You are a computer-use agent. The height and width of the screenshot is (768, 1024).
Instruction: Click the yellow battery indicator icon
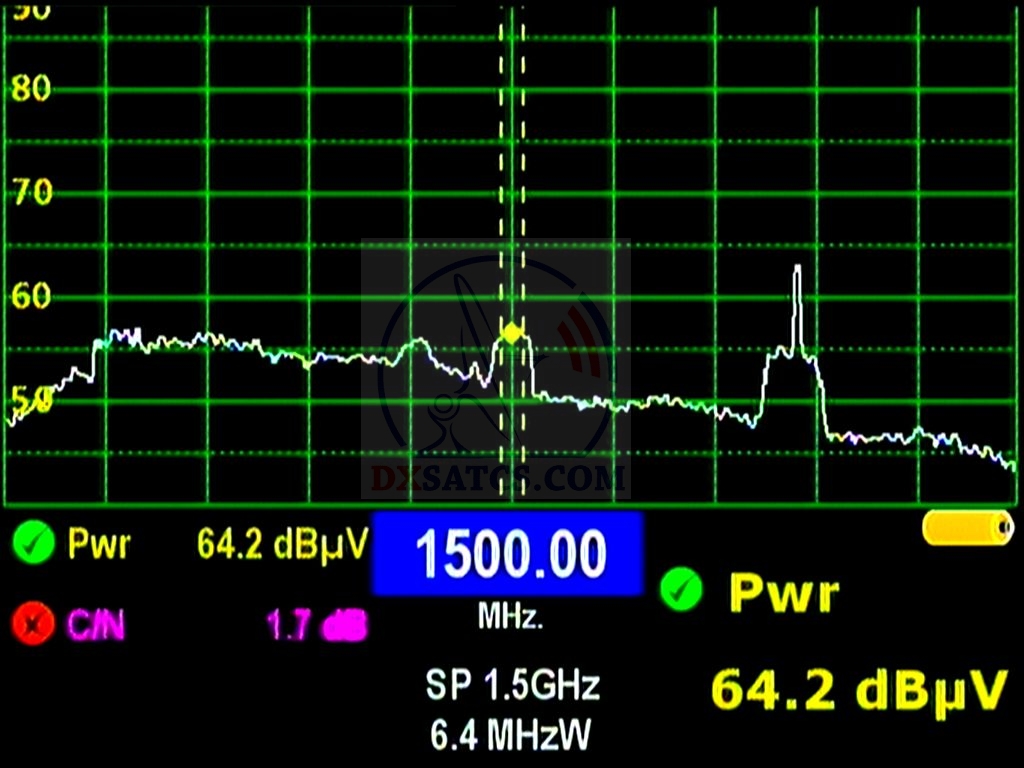tap(967, 528)
